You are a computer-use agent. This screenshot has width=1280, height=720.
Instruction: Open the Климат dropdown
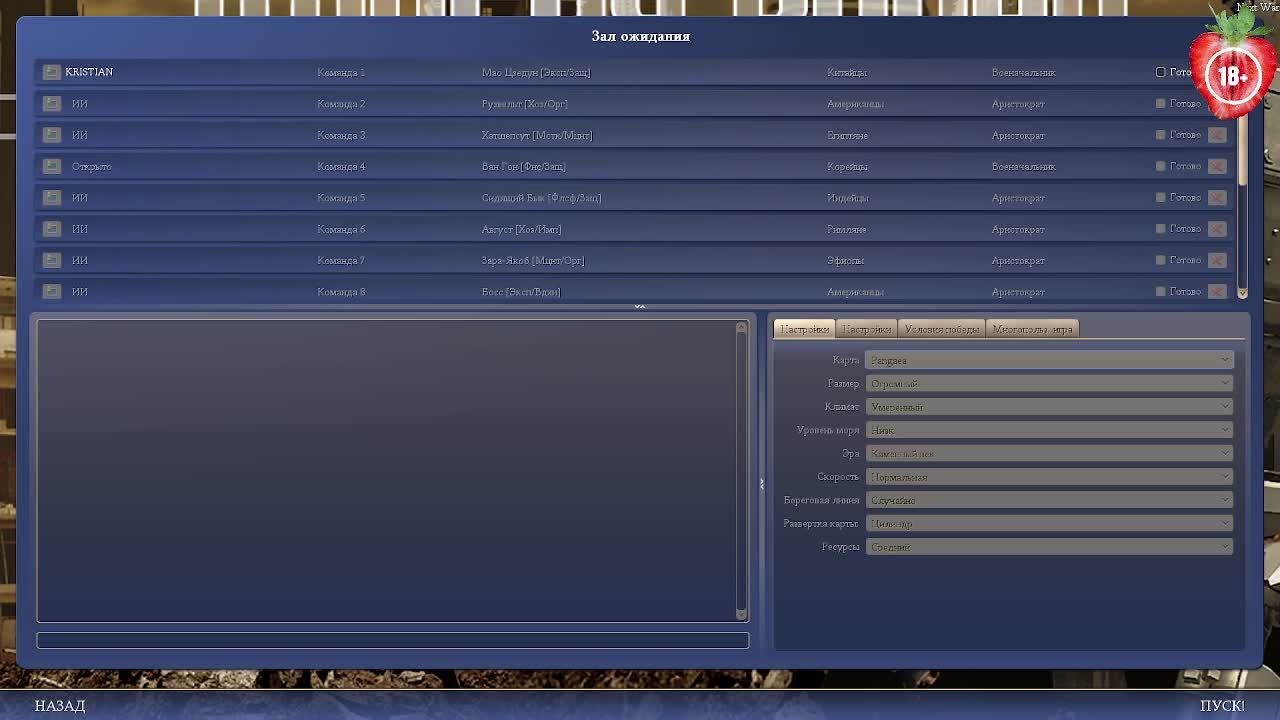[x=1049, y=407]
